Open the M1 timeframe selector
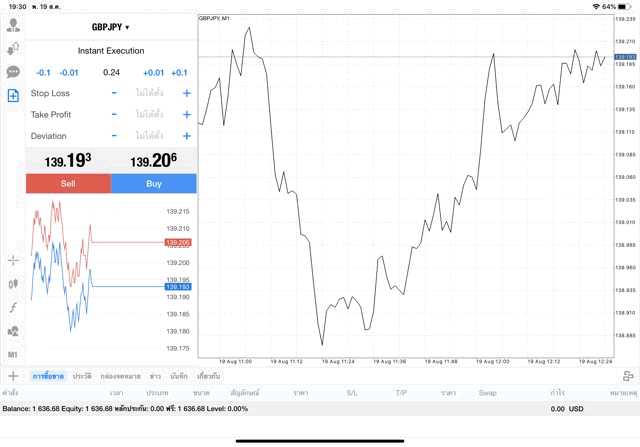 coord(13,354)
